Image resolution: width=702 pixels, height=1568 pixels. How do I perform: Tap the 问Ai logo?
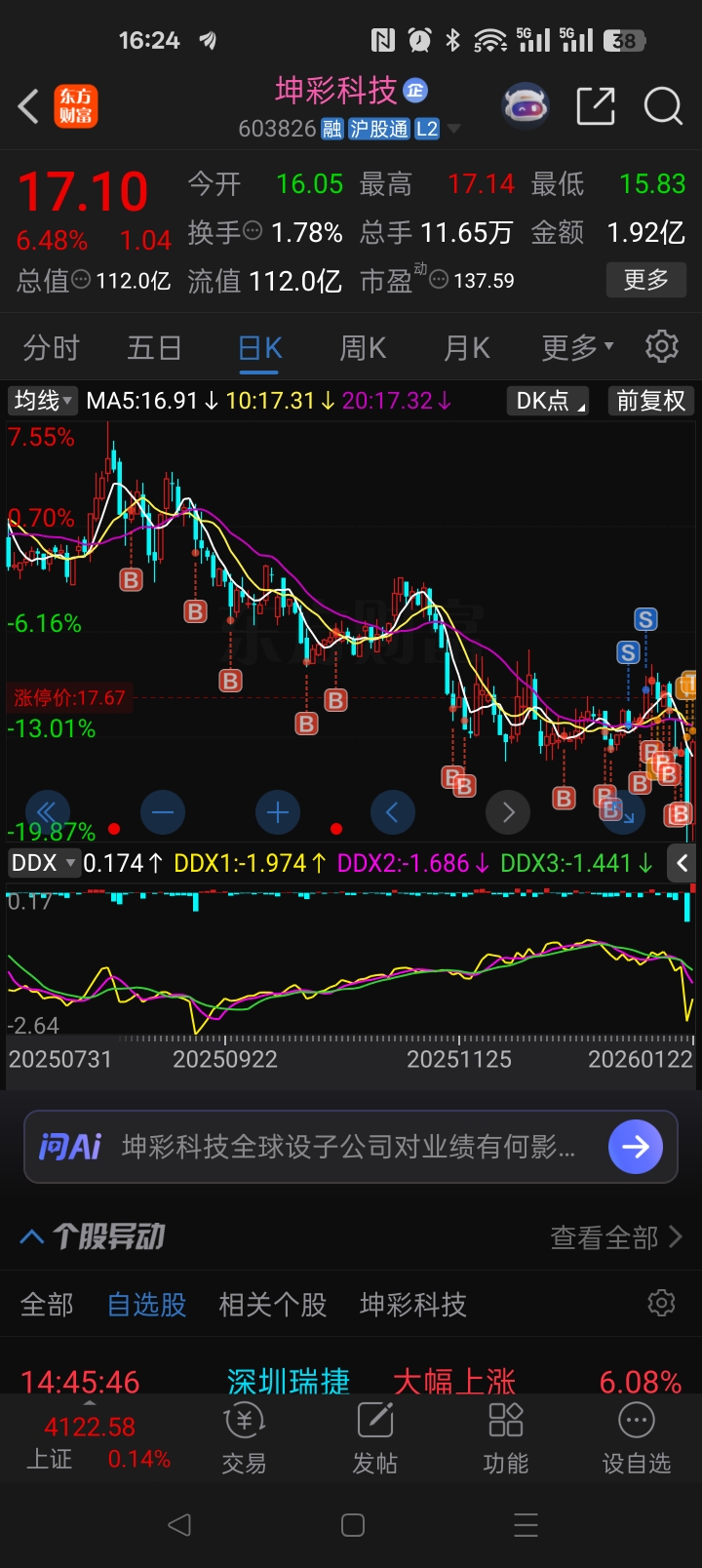tap(70, 1147)
